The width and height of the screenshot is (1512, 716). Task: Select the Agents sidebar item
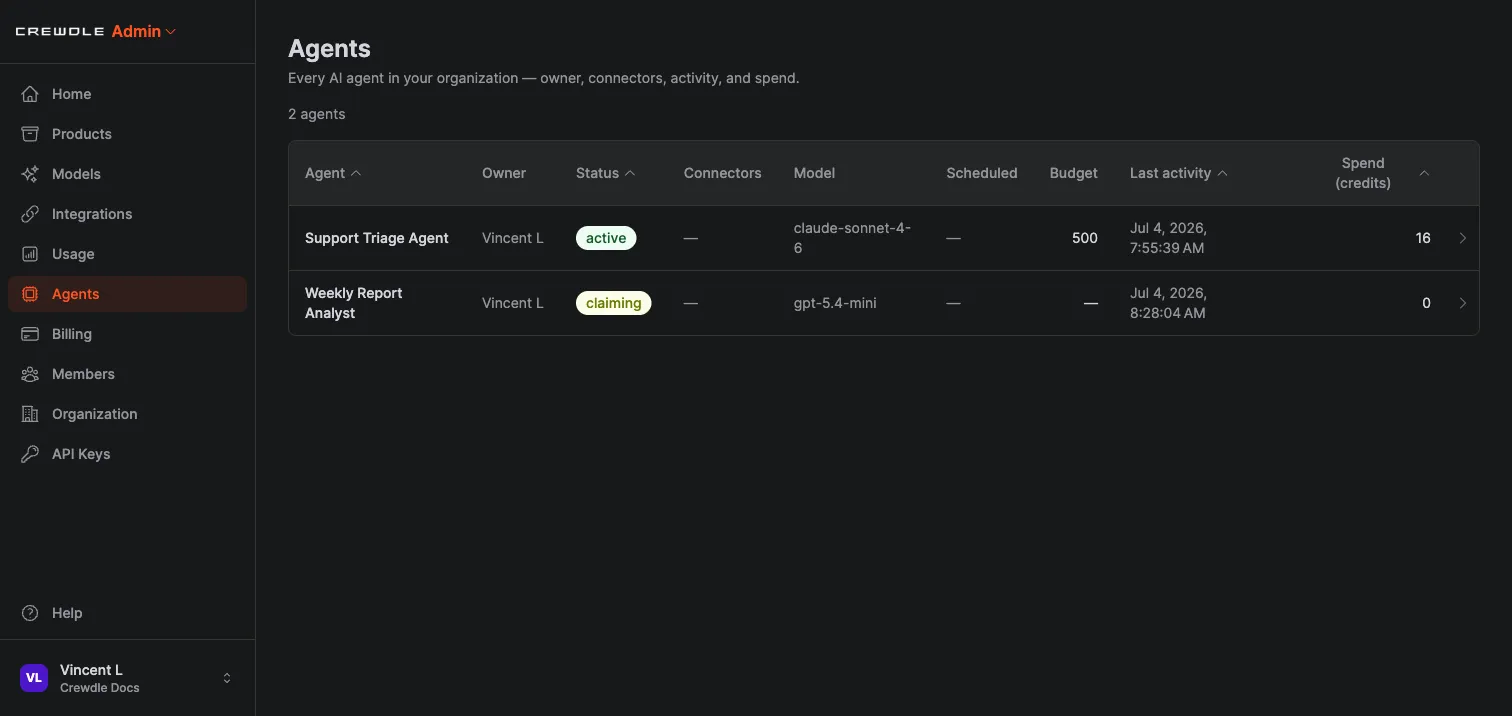click(x=127, y=294)
